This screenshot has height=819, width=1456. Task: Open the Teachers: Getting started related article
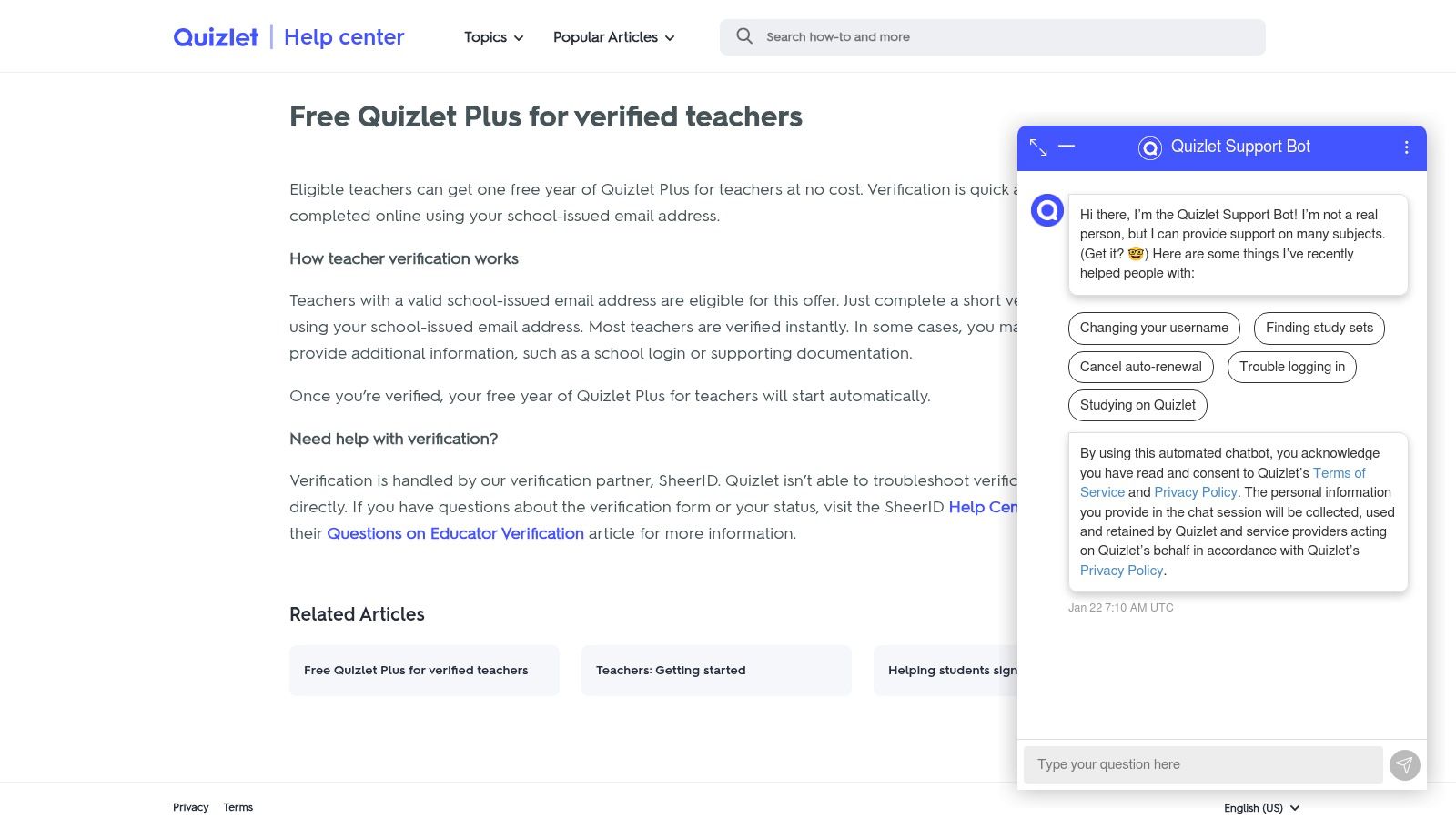click(715, 670)
